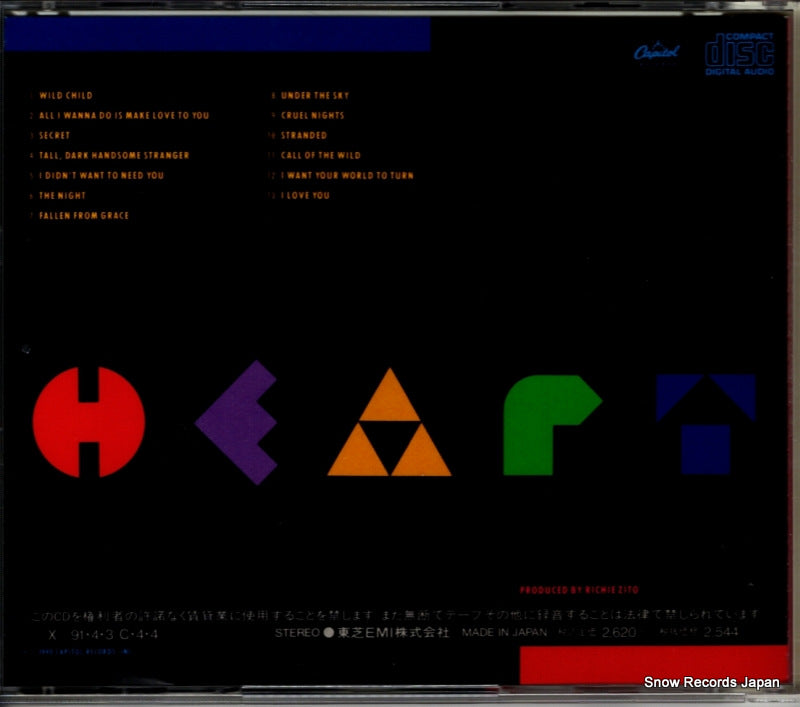This screenshot has height=707, width=800.
Task: Click the red rectangle at bottom right
Action: point(656,665)
